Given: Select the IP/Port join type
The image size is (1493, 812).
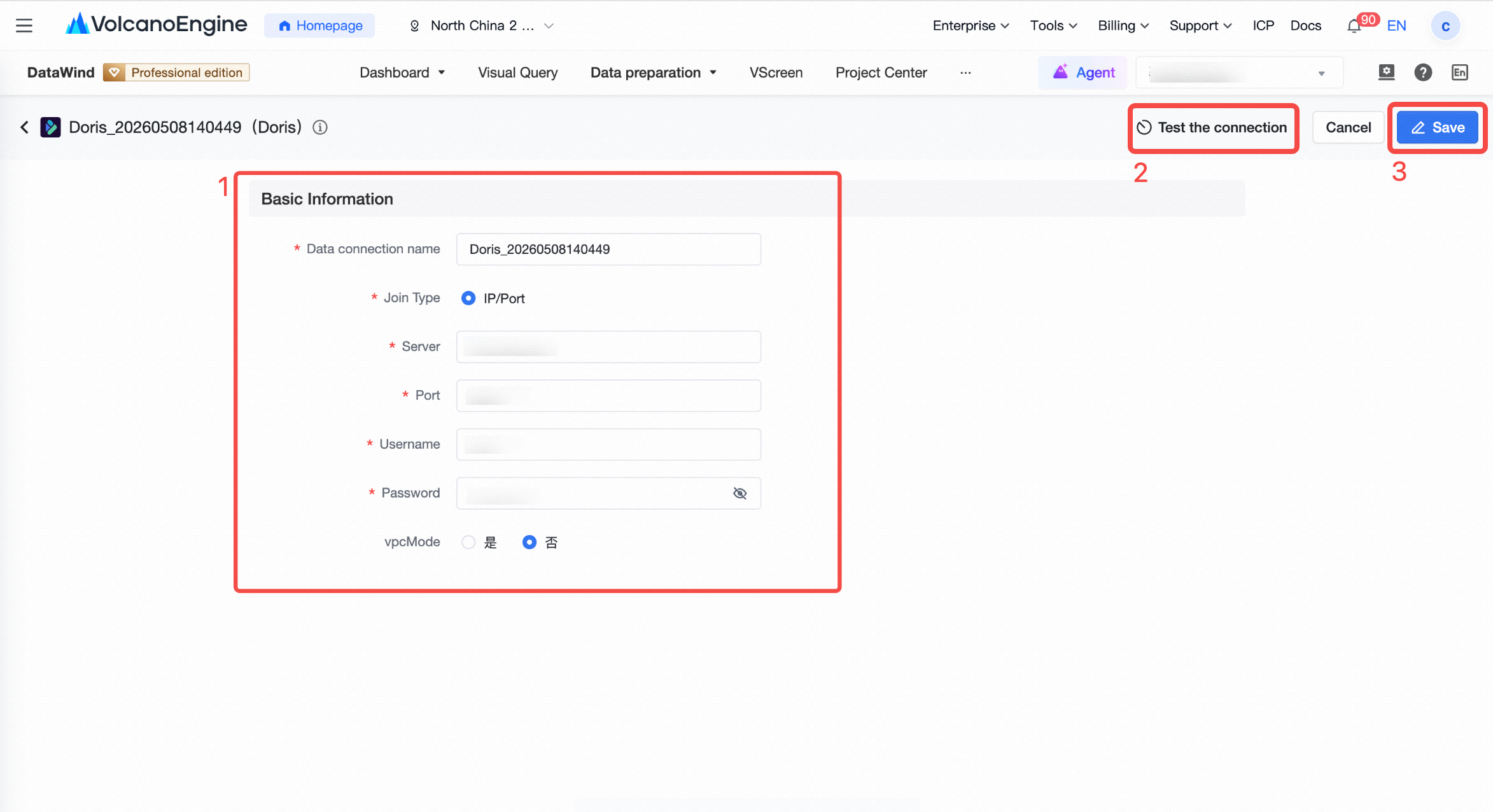Looking at the screenshot, I should point(468,298).
